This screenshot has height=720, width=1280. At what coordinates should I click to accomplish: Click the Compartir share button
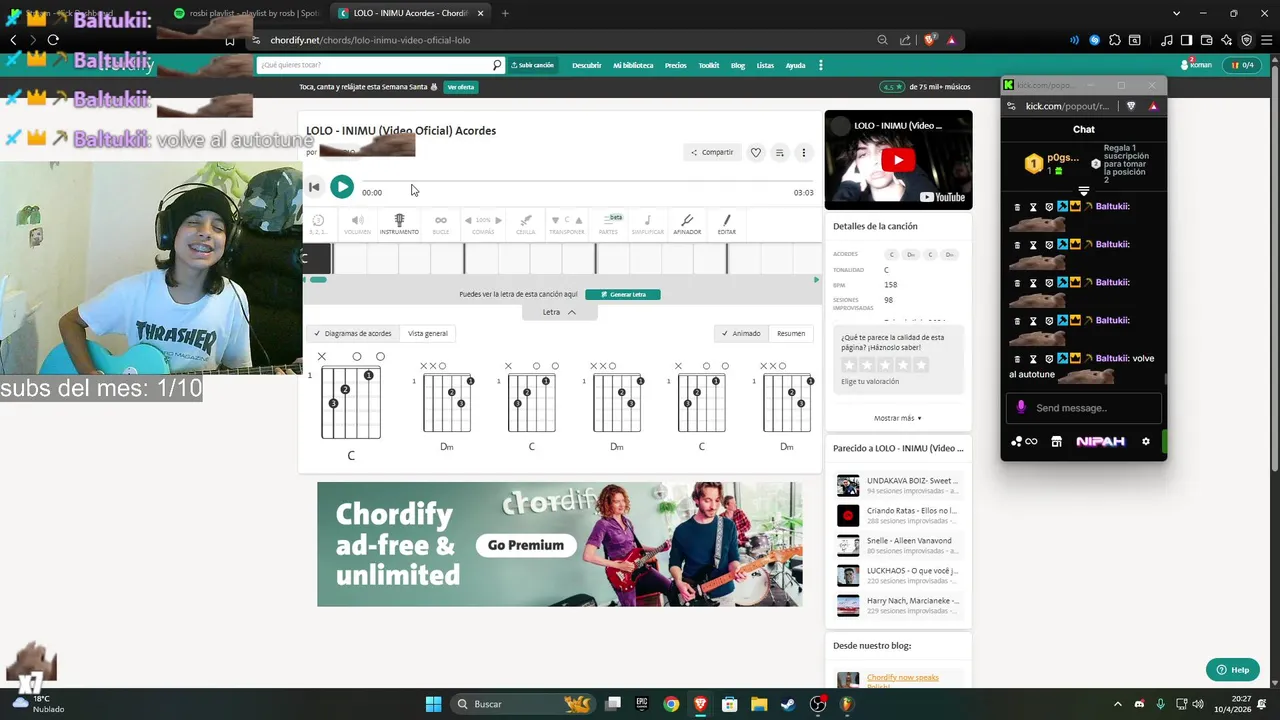[711, 152]
